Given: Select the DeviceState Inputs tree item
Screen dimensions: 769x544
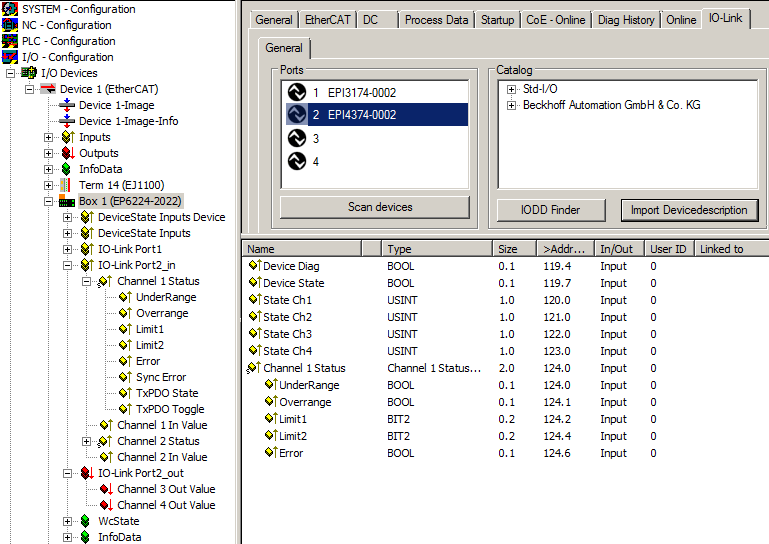Looking at the screenshot, I should (x=144, y=233).
